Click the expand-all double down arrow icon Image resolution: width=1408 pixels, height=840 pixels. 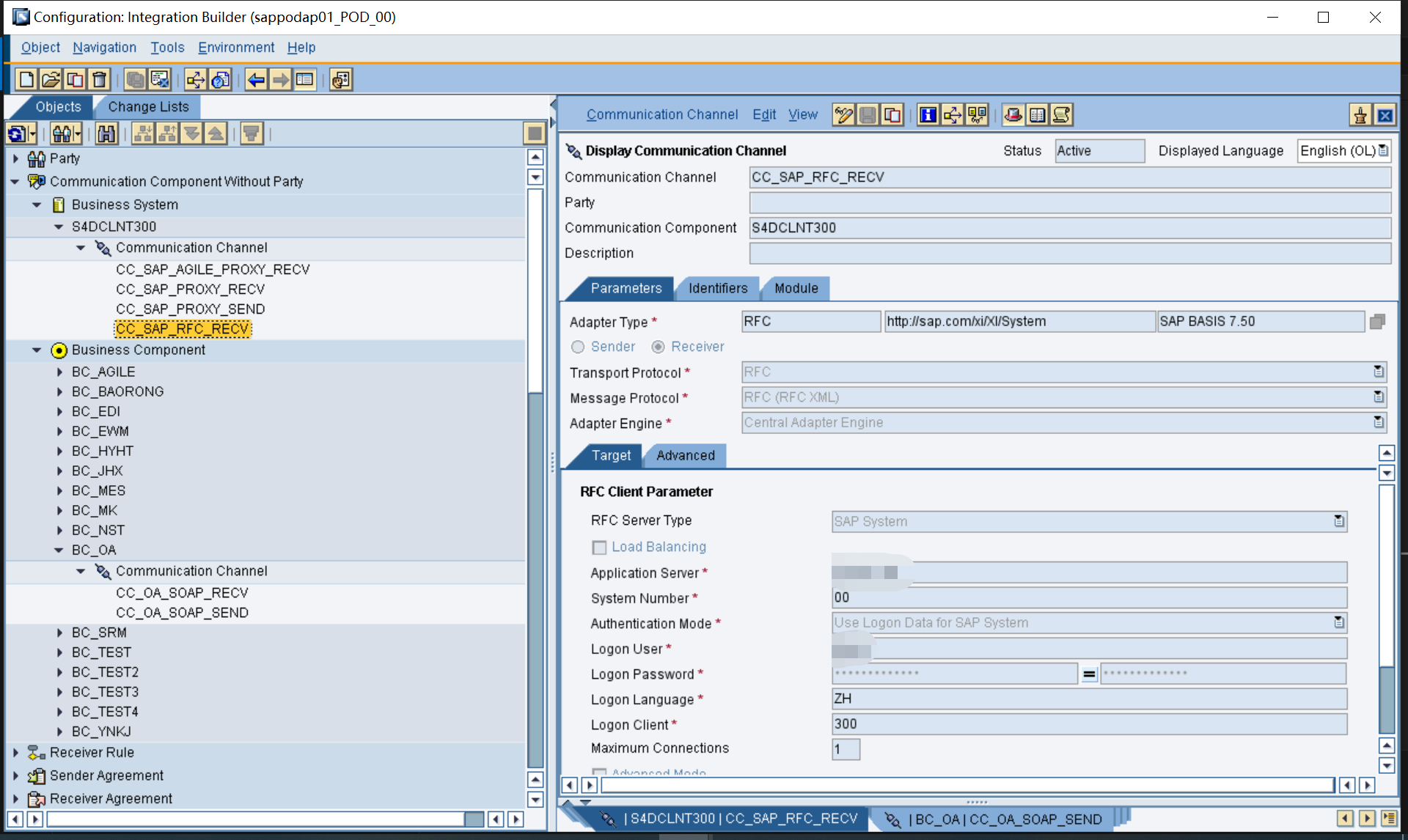pos(191,133)
